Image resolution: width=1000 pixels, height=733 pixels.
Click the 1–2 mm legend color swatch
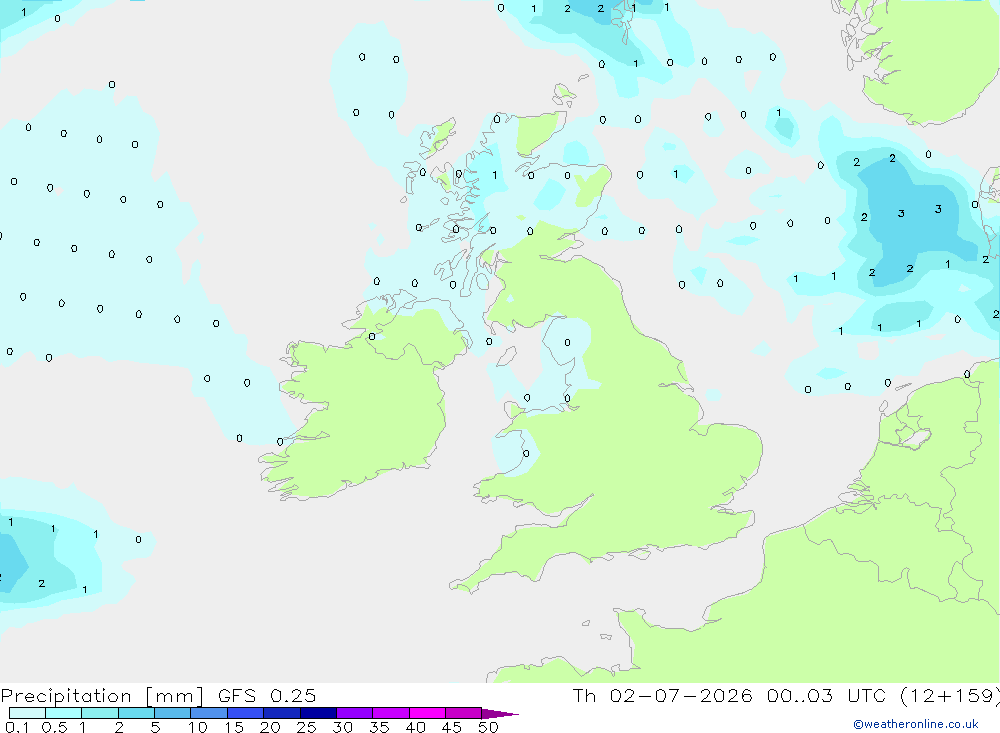(x=99, y=713)
